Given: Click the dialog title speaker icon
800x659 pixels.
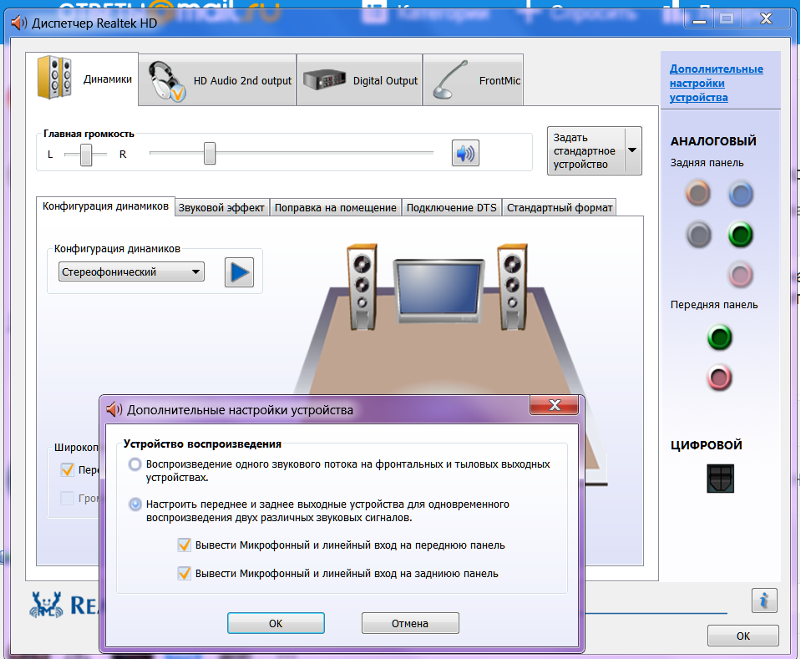Looking at the screenshot, I should 114,409.
